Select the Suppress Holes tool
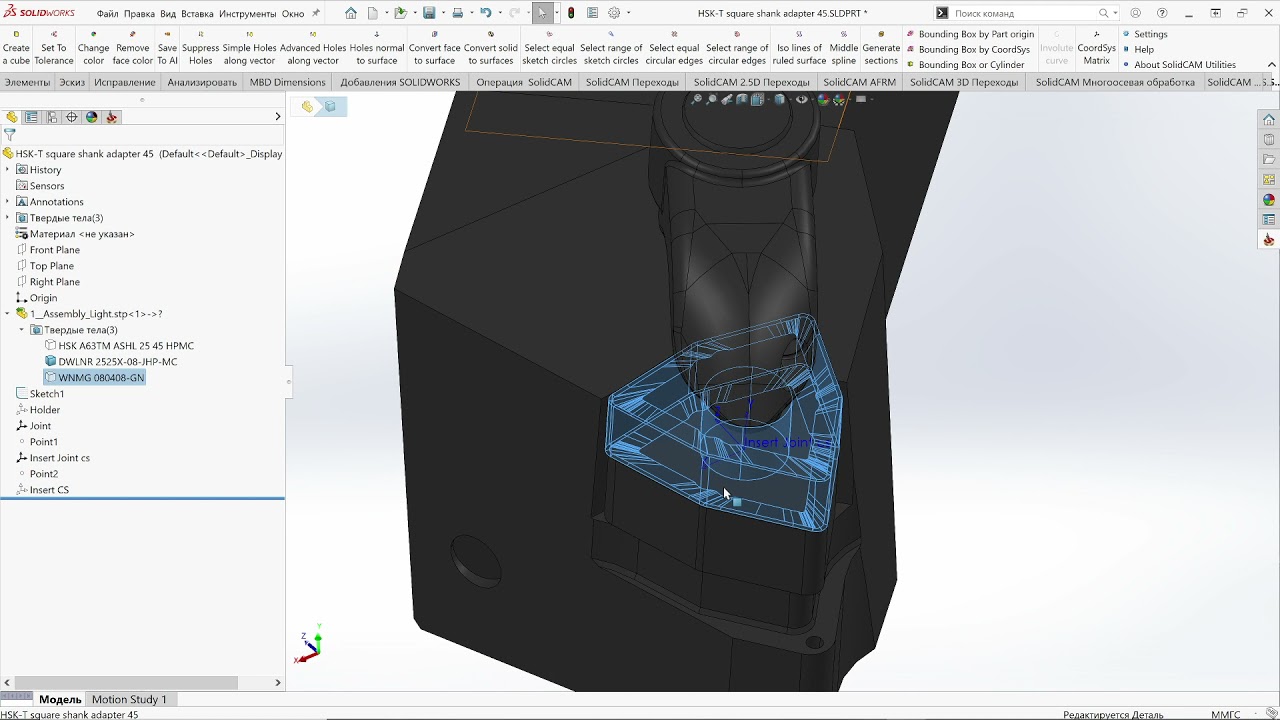 point(200,47)
